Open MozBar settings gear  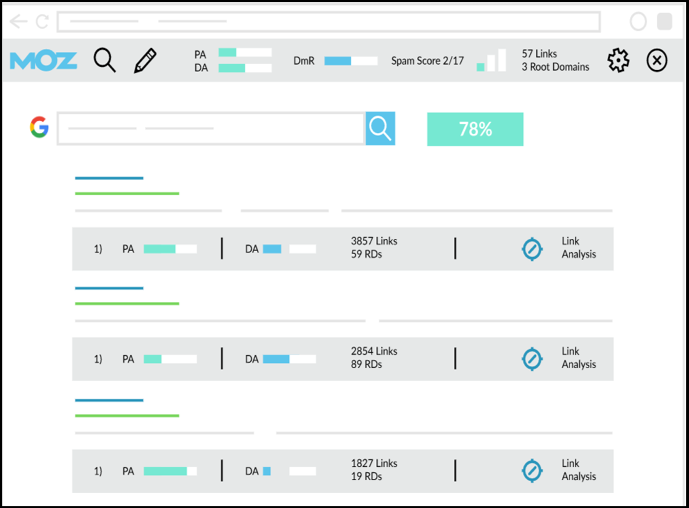[619, 61]
